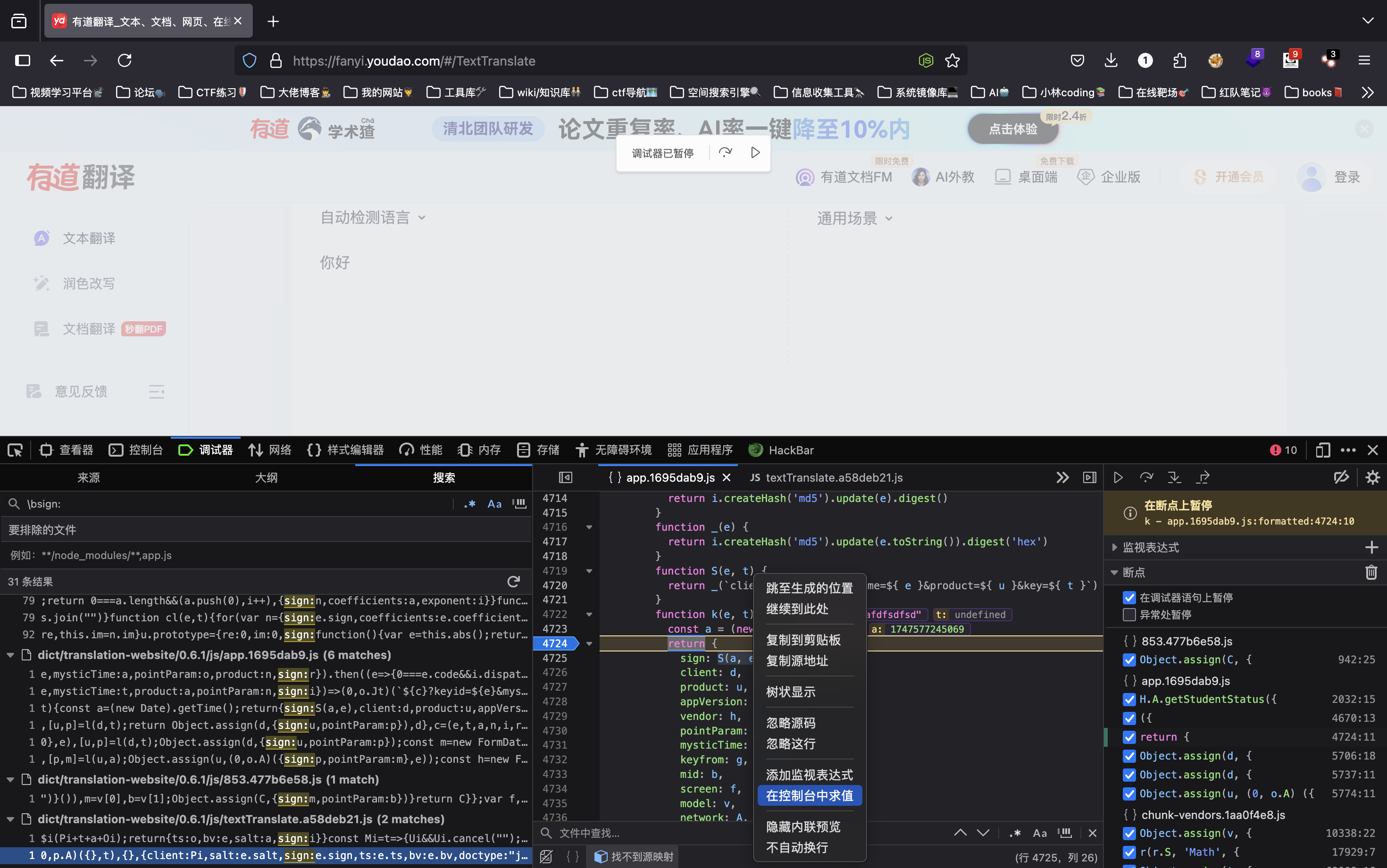Image resolution: width=1387 pixels, height=868 pixels.
Task: Collapse the app.1695dab9.js search results group
Action: coord(10,654)
